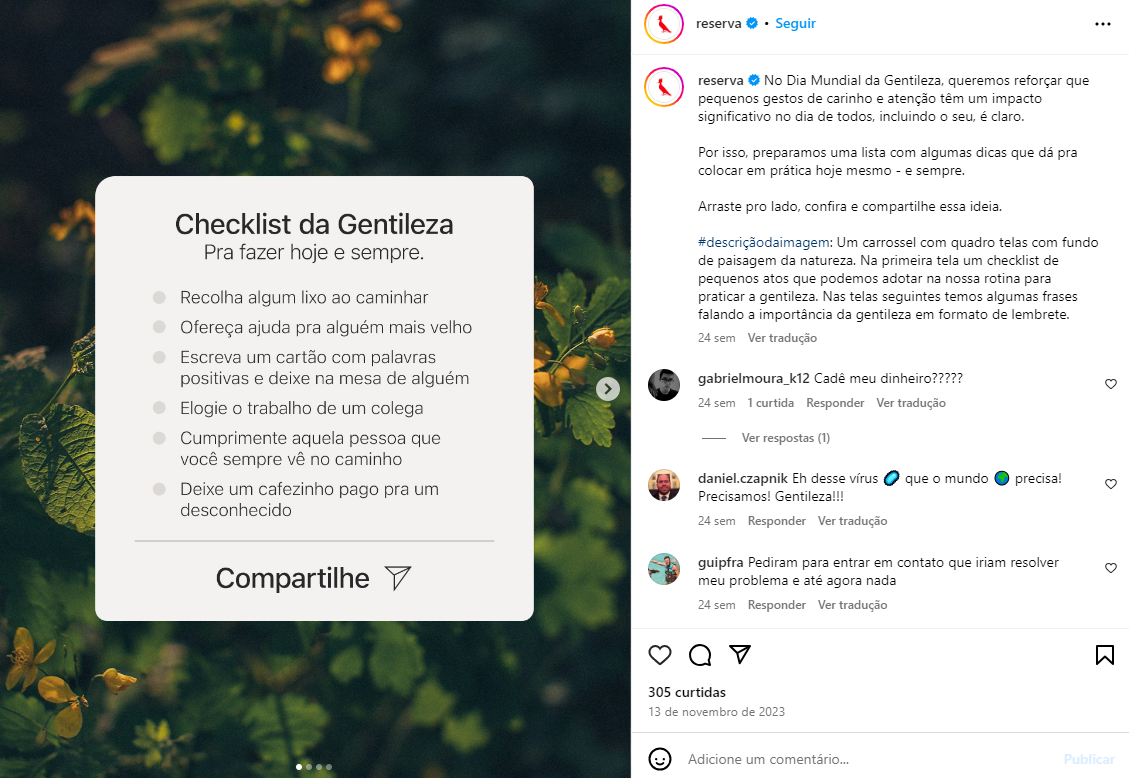Open the three-dots more options menu

click(x=1102, y=24)
